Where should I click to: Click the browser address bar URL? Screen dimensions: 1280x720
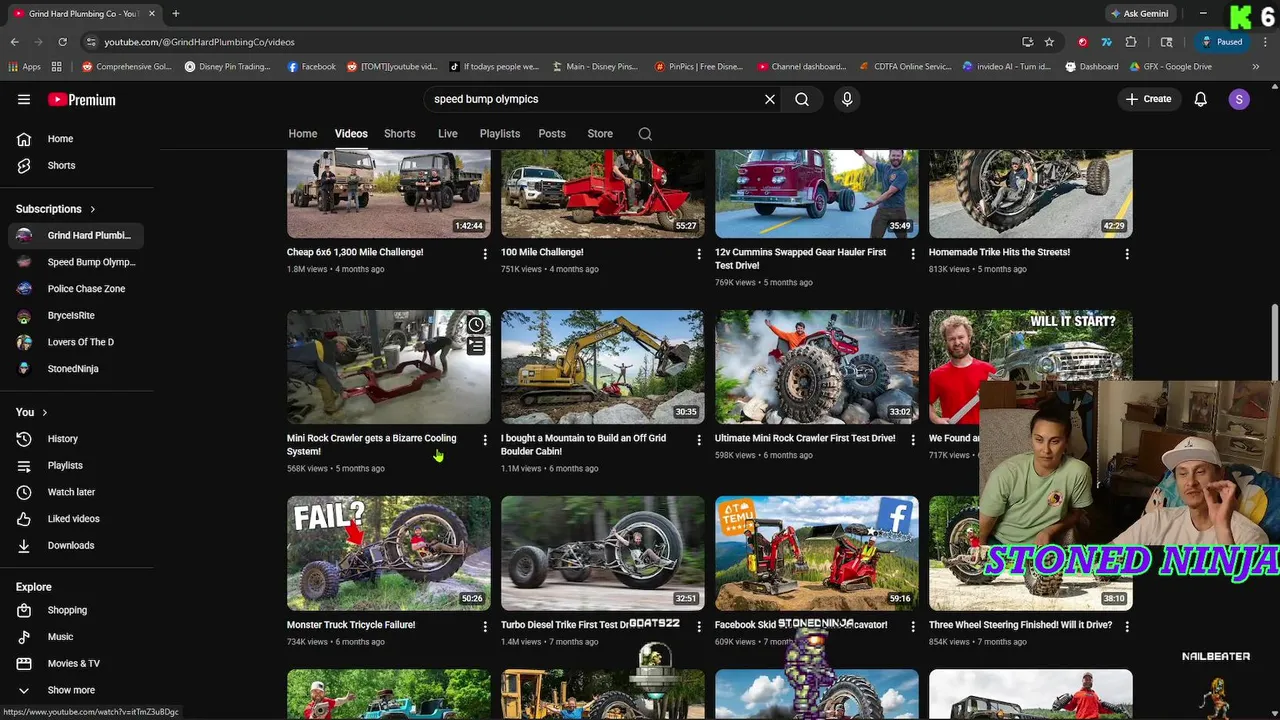pos(199,42)
